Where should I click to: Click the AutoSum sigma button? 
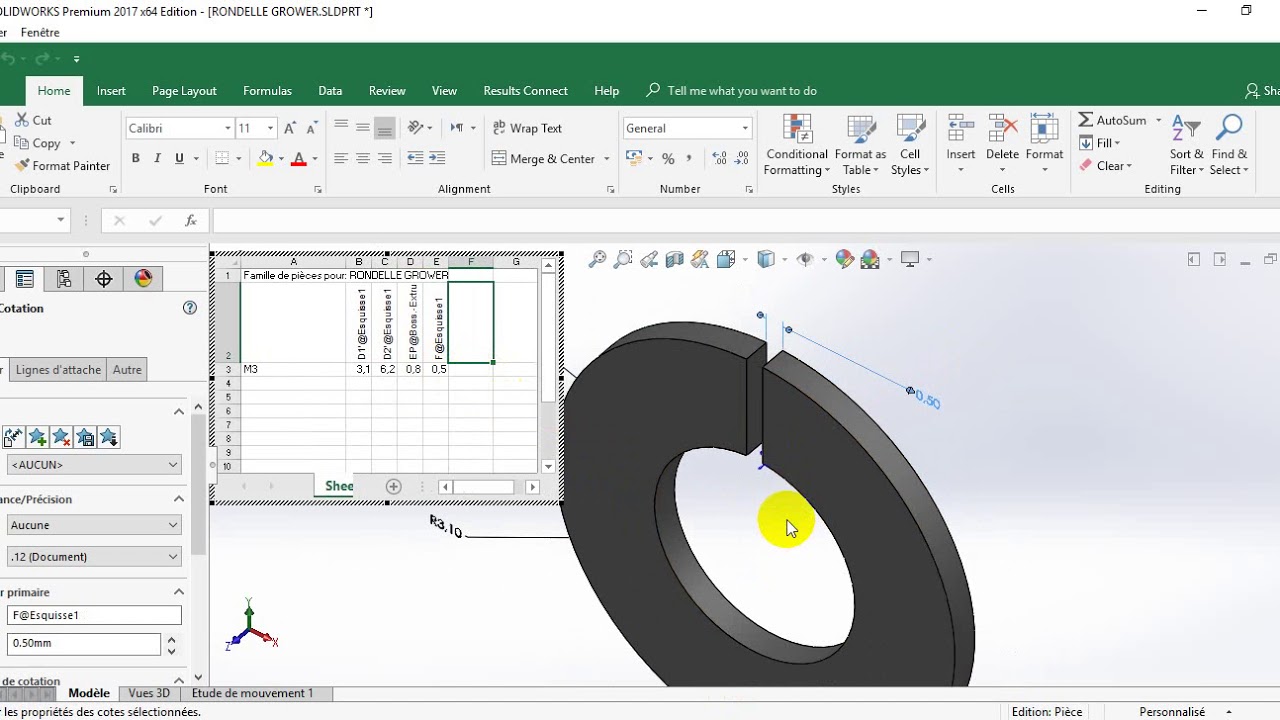(1112, 120)
